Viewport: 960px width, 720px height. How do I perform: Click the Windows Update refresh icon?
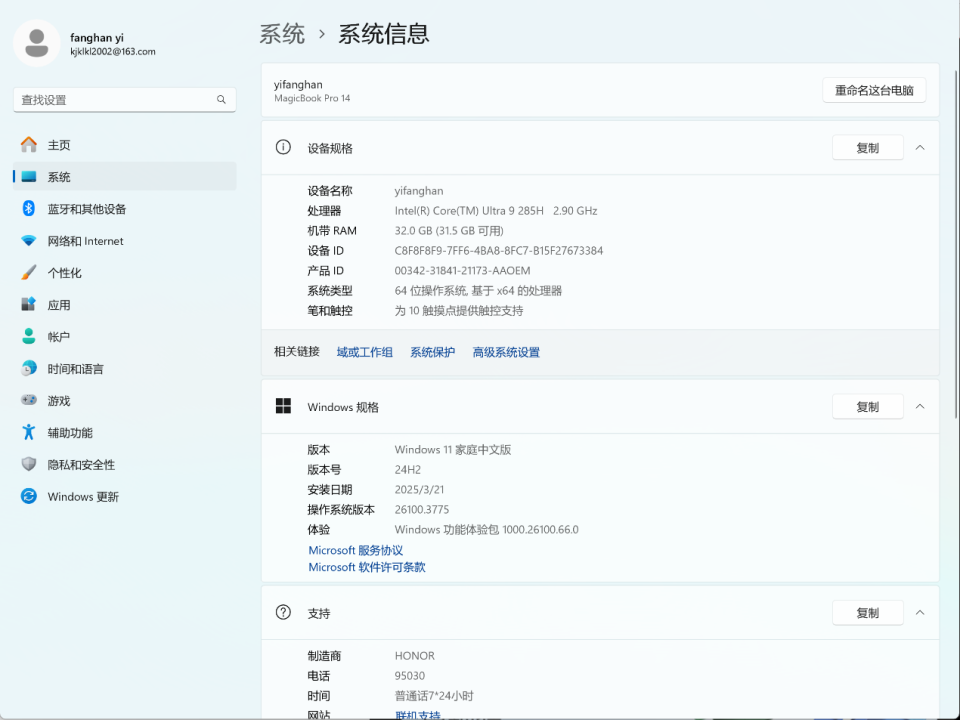coord(29,496)
